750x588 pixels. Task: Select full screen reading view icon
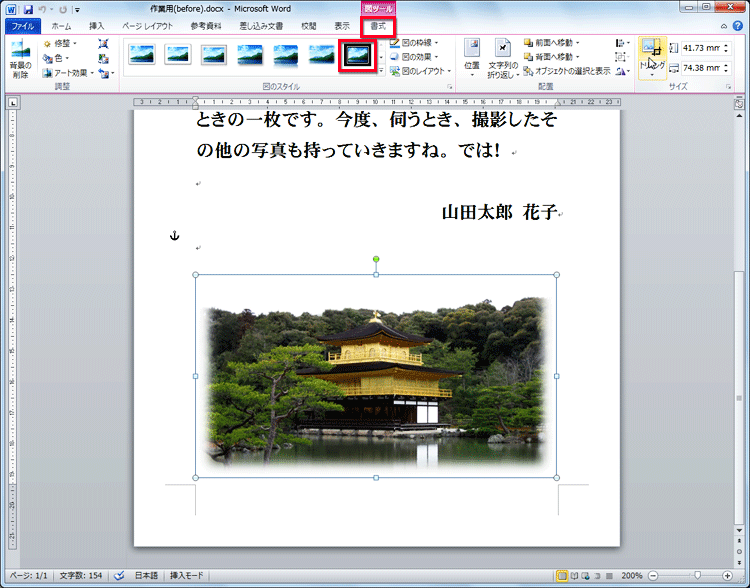(x=574, y=576)
